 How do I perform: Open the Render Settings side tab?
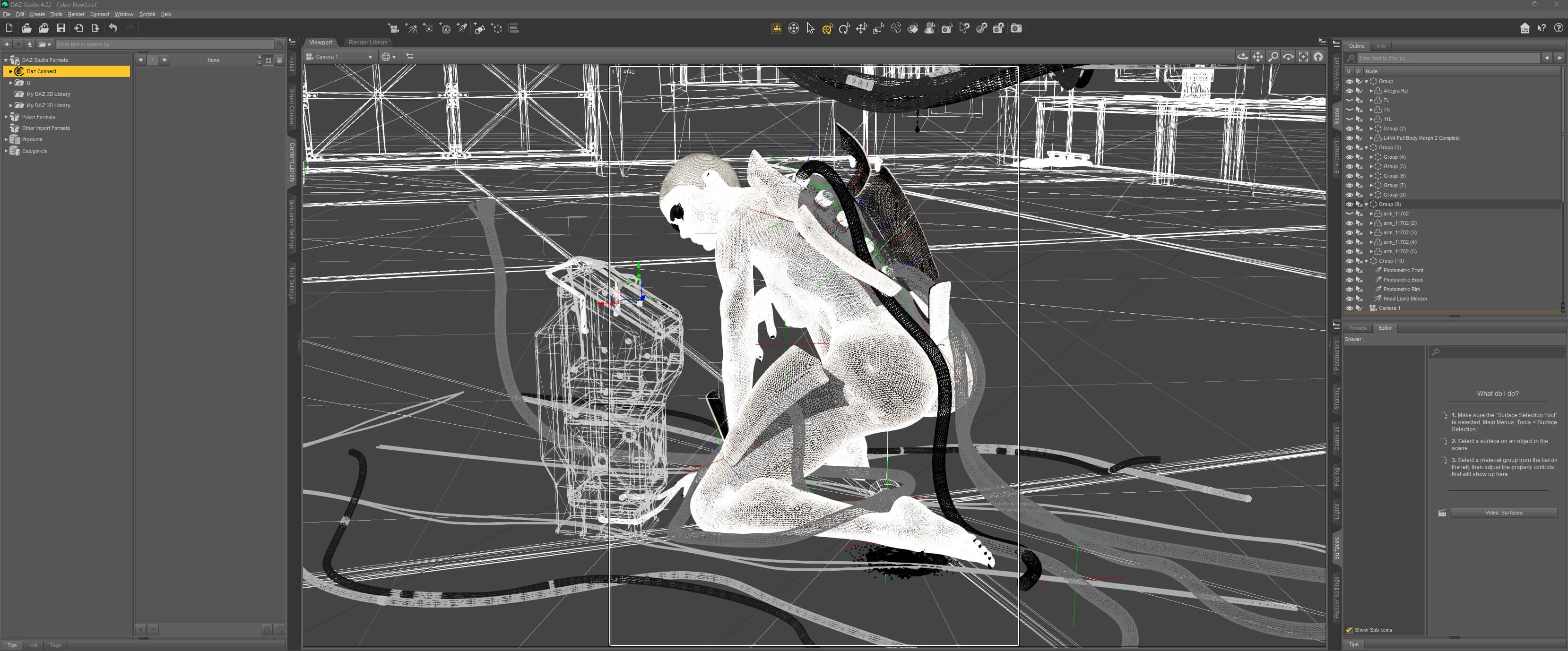pyautogui.click(x=1337, y=597)
